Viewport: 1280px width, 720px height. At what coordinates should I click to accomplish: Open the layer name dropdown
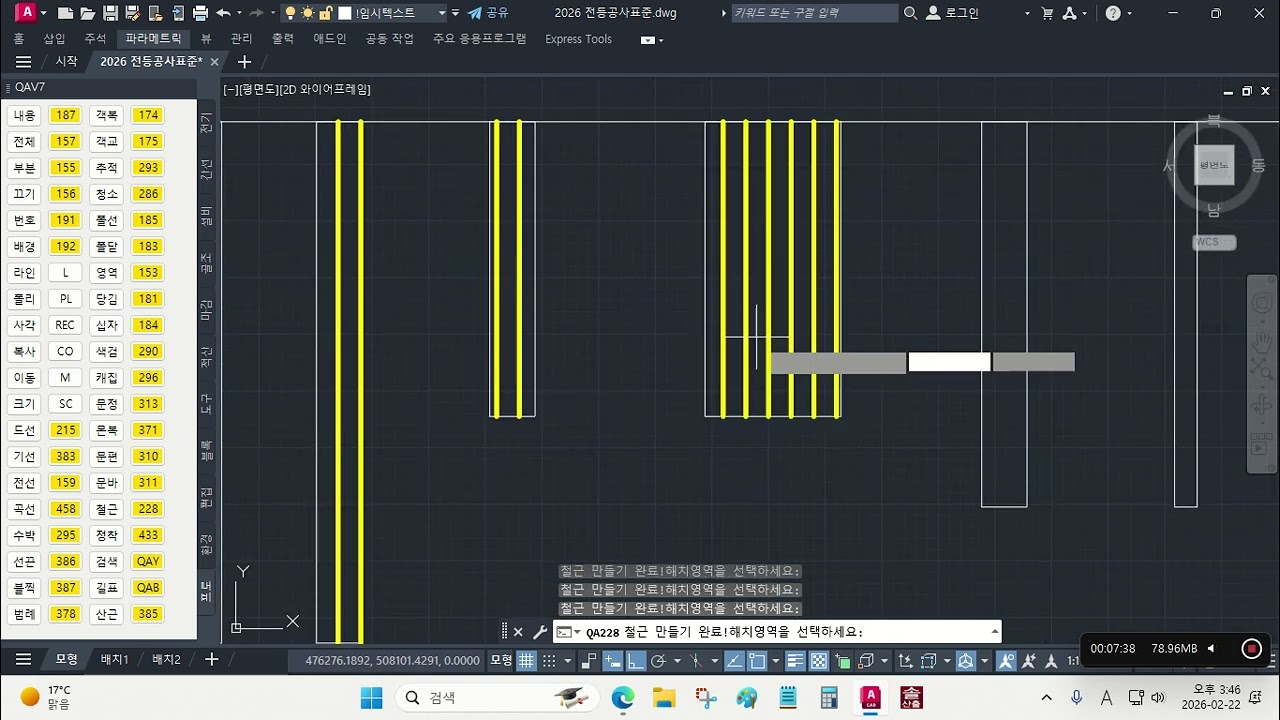(441, 13)
